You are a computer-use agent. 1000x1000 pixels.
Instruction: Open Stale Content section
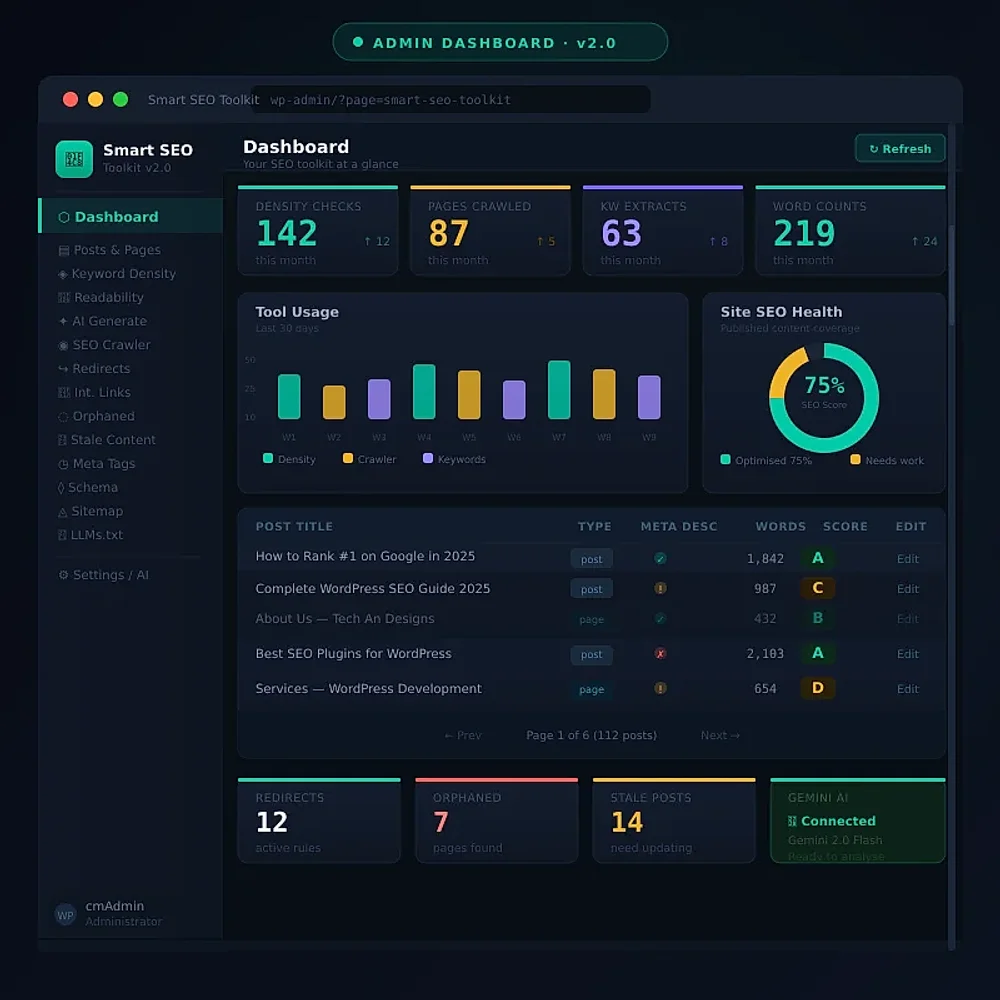coord(107,440)
